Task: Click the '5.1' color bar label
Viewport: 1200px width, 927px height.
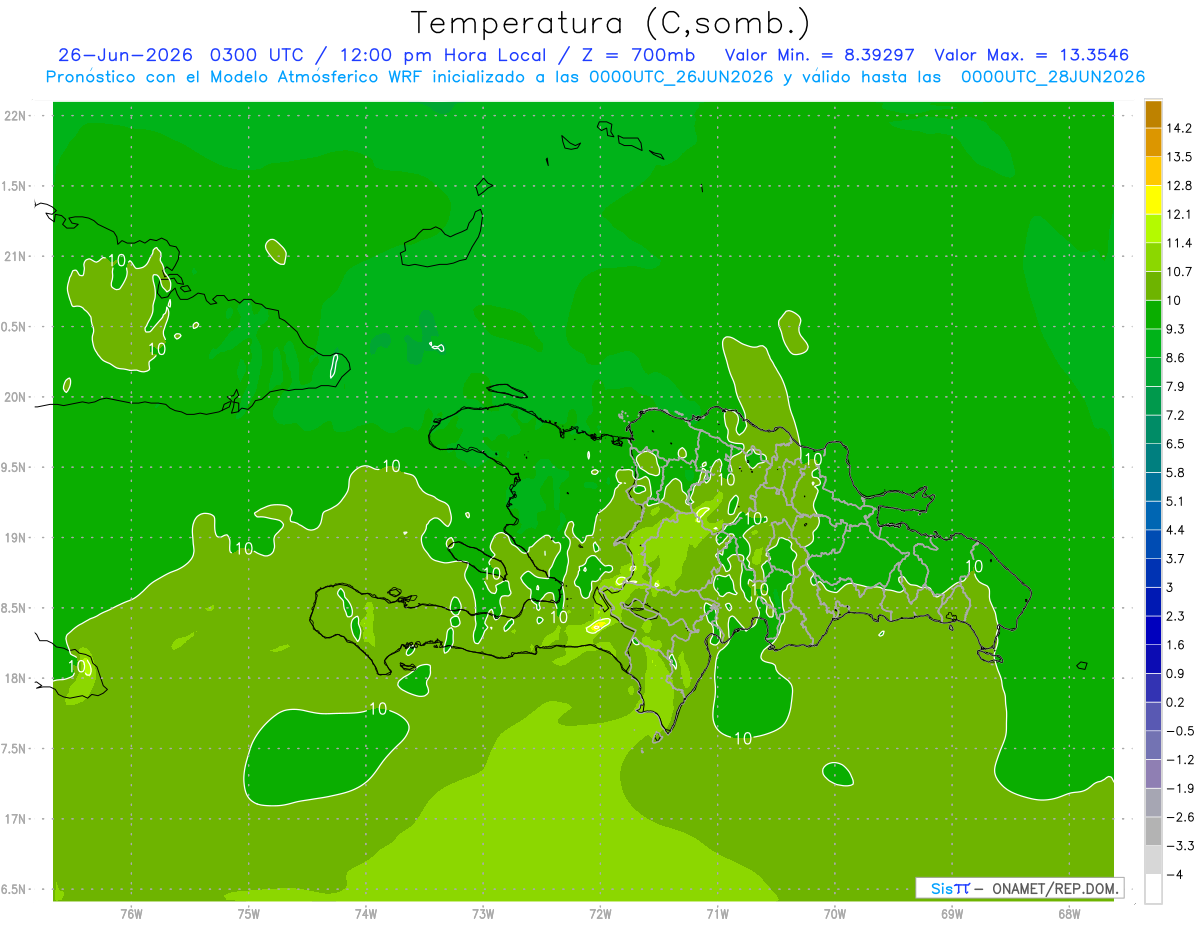Action: click(1176, 501)
